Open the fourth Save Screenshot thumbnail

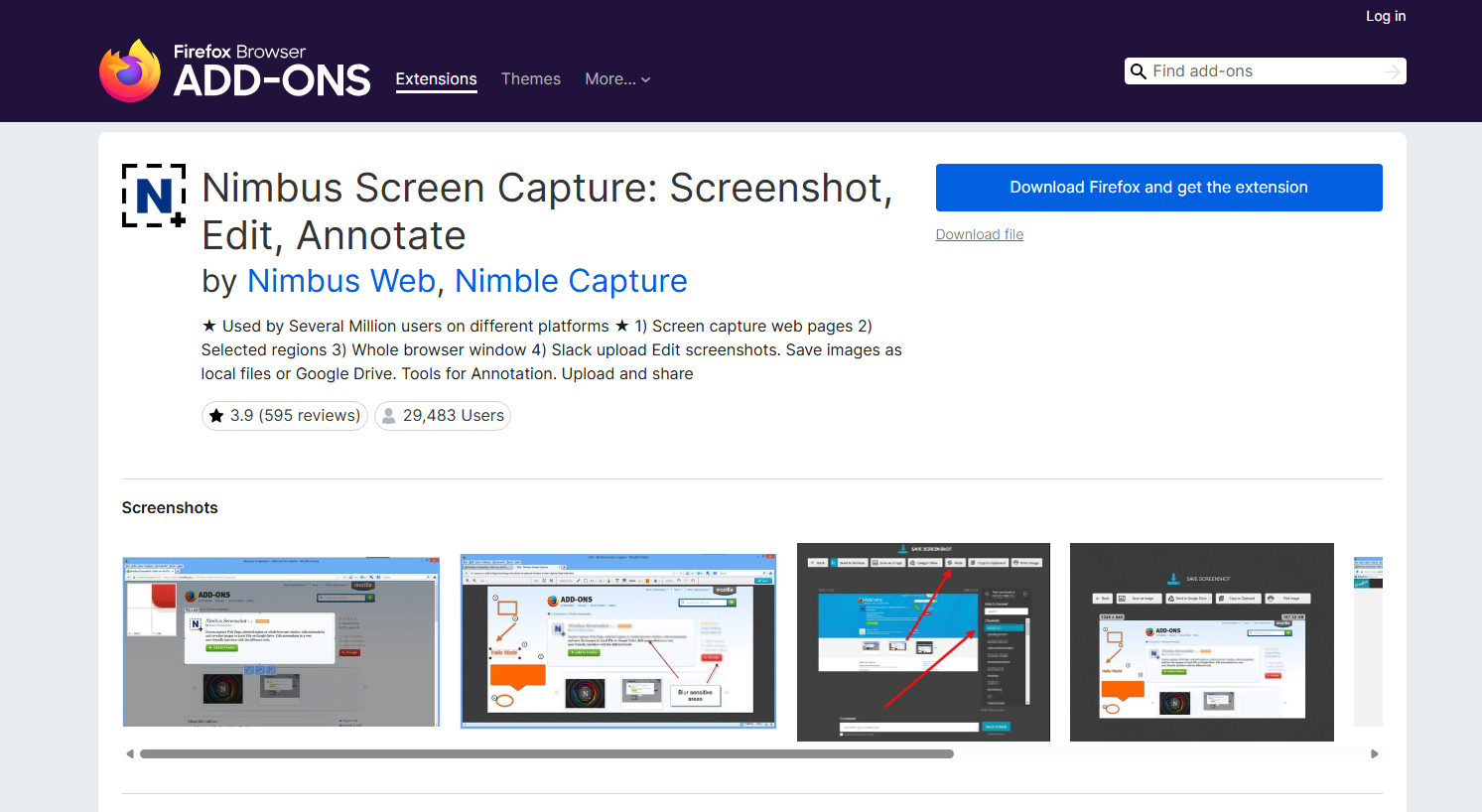pos(1202,642)
